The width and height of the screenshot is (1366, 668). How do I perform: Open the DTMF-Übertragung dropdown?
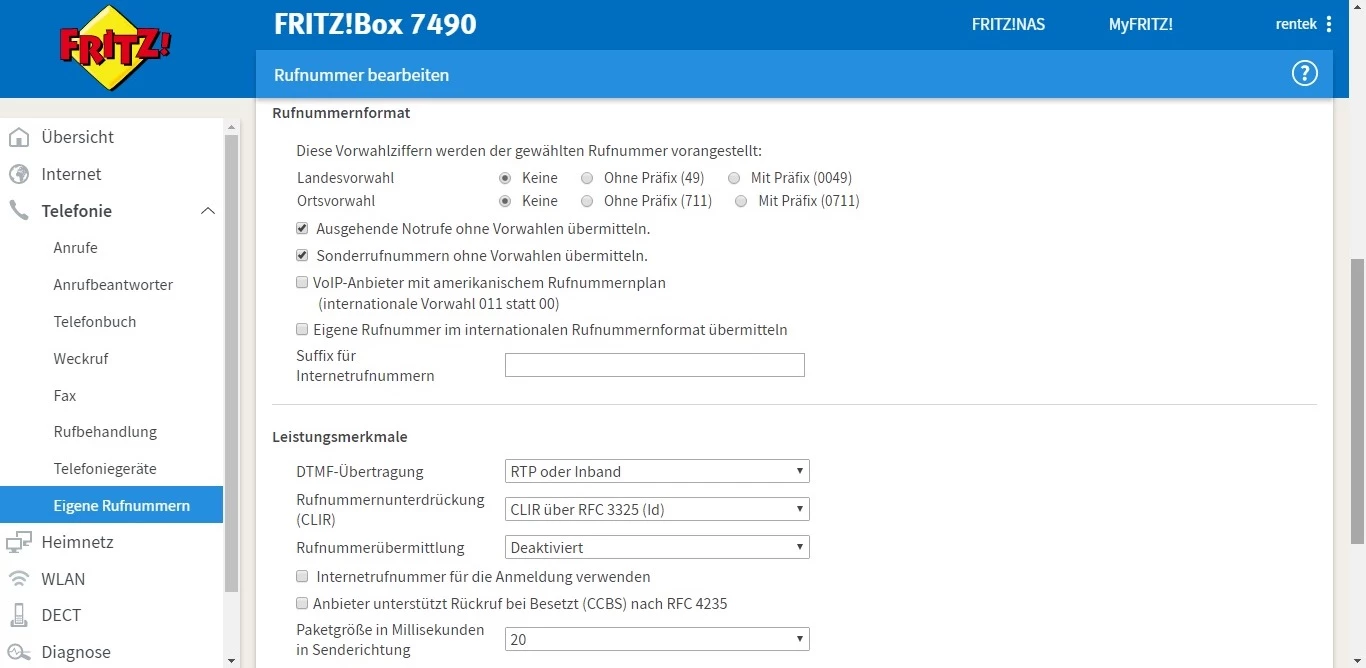click(657, 471)
